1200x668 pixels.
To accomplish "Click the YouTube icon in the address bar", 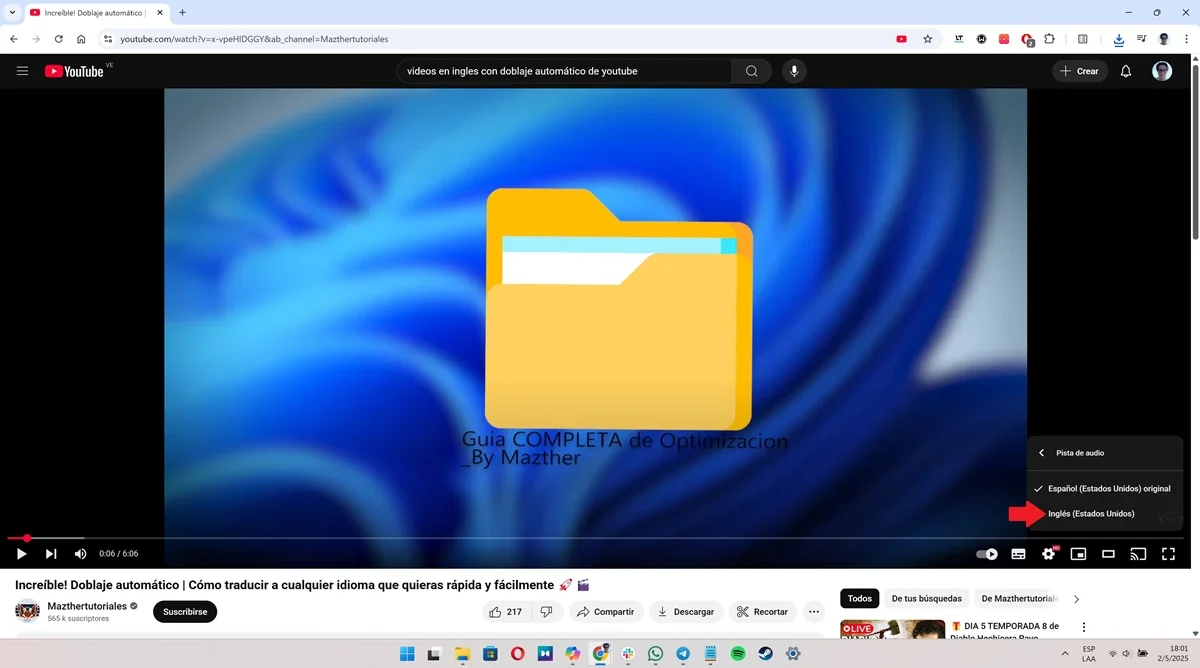I will coord(901,39).
